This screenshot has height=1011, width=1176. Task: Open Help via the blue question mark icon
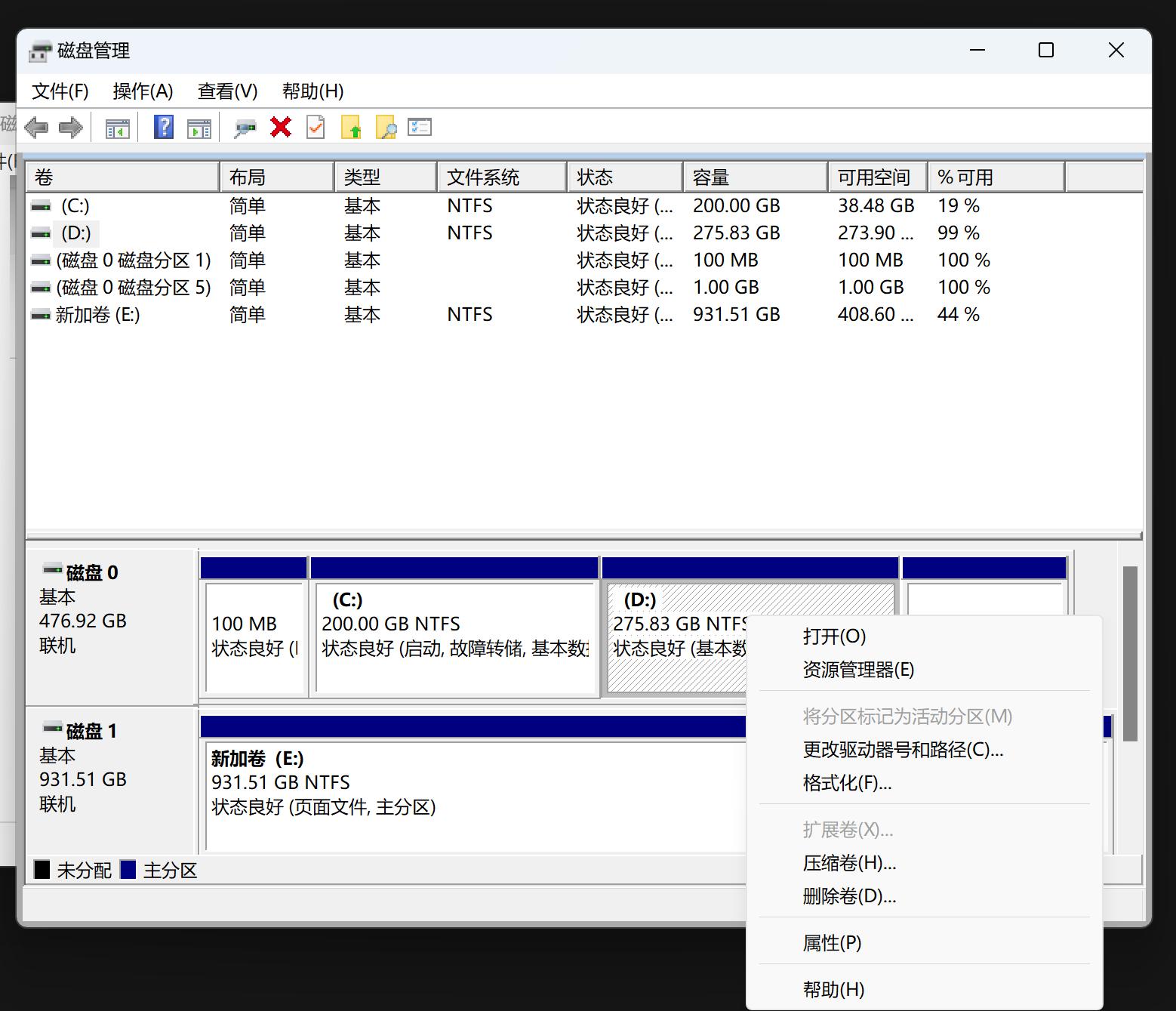coord(164,127)
